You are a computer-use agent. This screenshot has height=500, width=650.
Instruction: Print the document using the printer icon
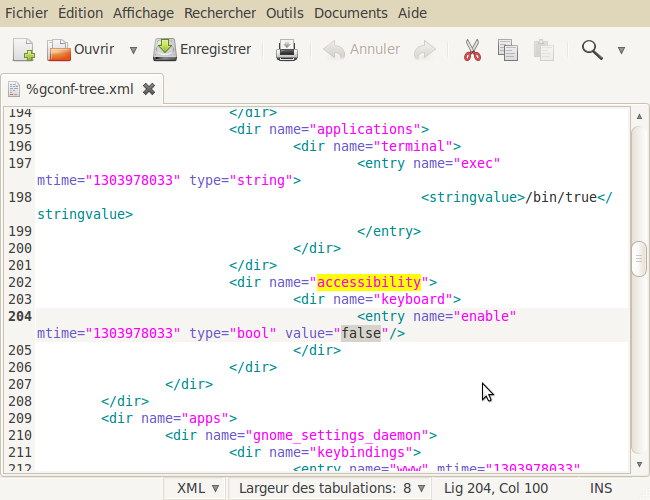(x=286, y=50)
